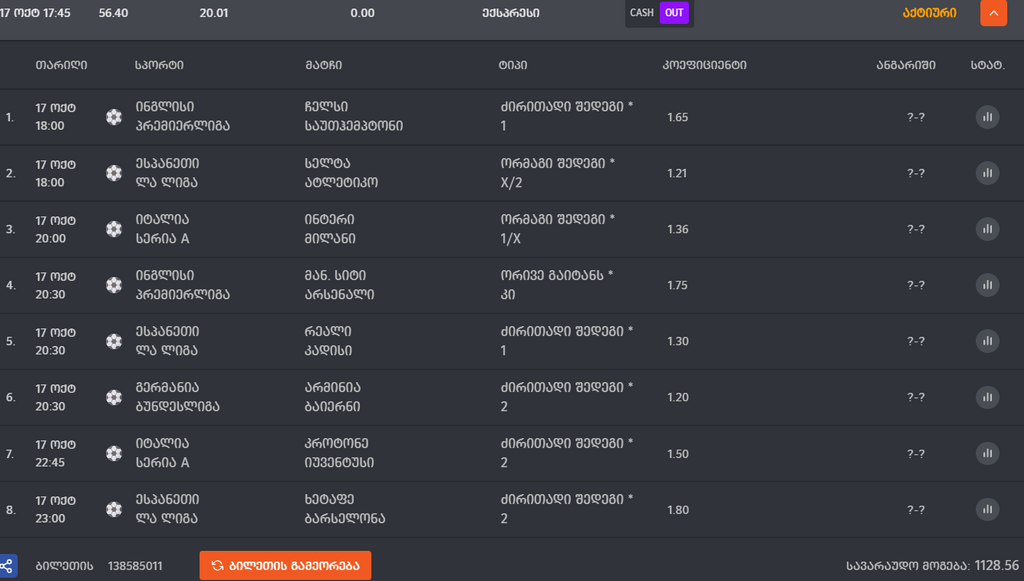1024x581 pixels.
Task: Click football icon in მან. სიტი row
Action: click(114, 285)
